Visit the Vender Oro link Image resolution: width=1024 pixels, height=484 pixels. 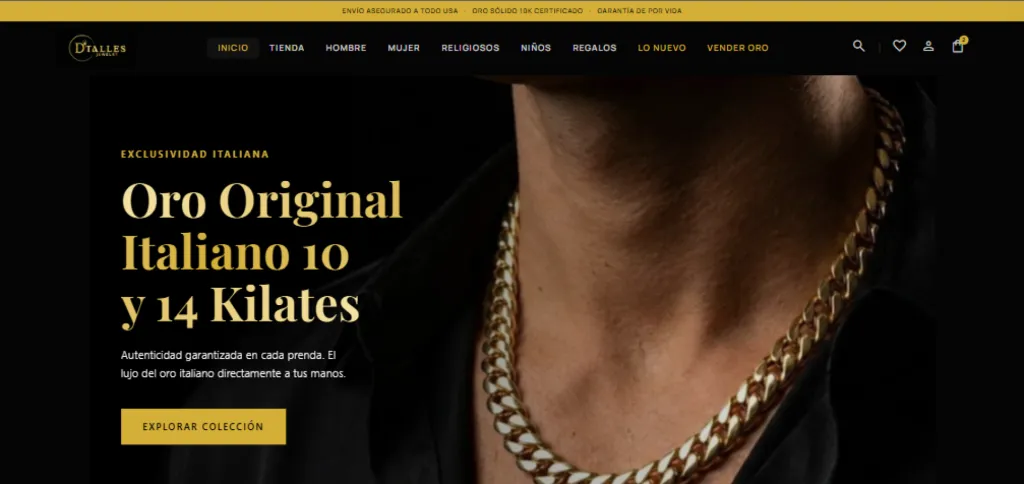tap(737, 48)
